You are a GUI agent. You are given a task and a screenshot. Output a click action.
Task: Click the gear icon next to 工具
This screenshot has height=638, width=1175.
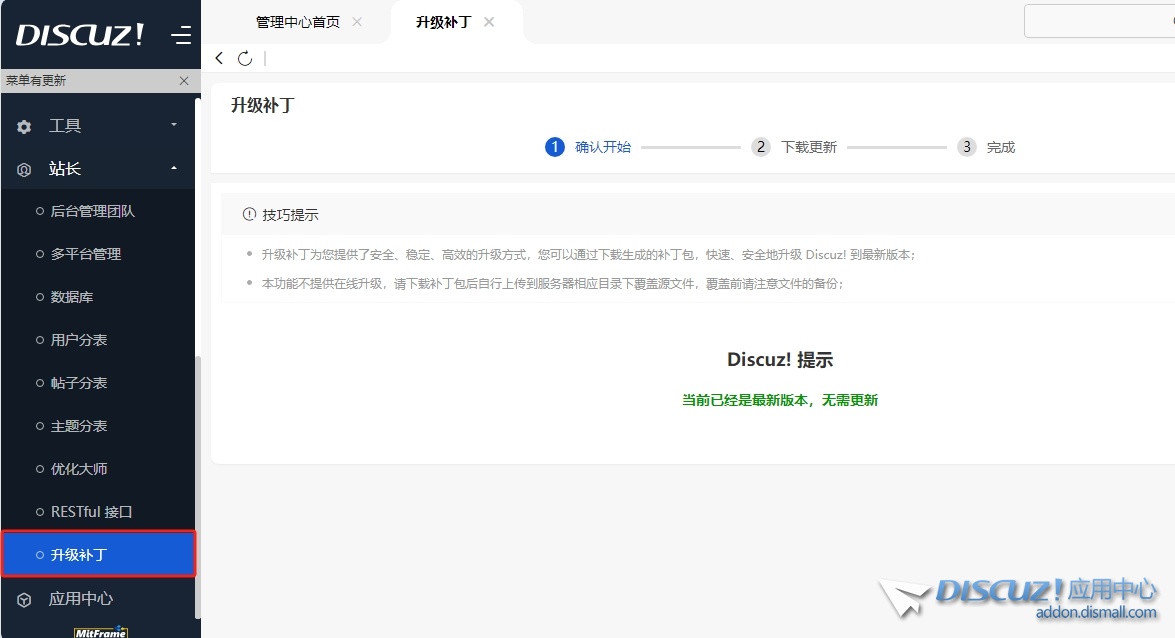[24, 127]
